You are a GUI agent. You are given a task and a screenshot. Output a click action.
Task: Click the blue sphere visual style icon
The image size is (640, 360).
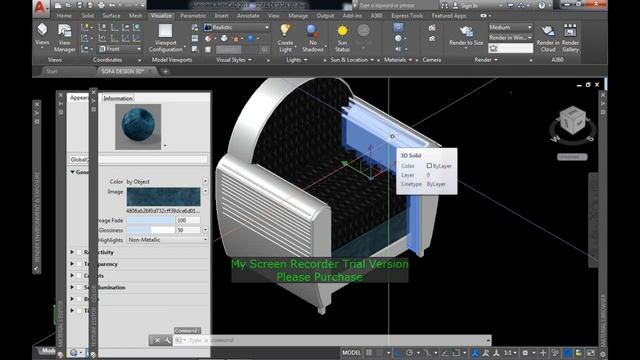tap(251, 39)
